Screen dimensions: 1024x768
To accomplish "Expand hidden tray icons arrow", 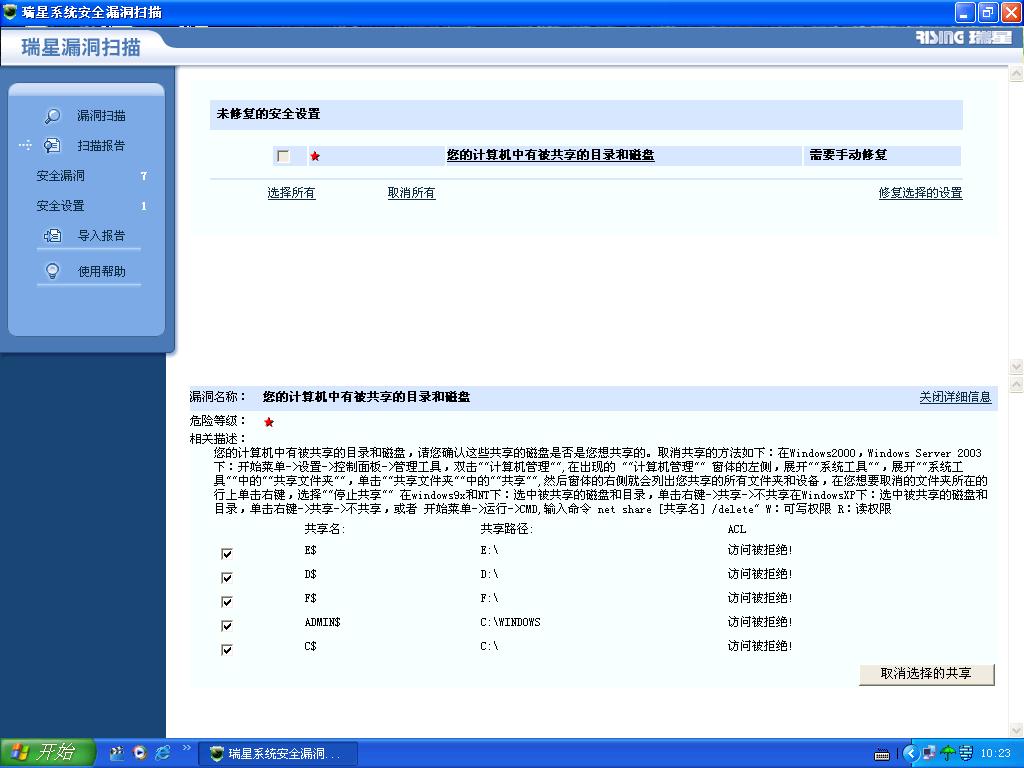I will tap(911, 754).
